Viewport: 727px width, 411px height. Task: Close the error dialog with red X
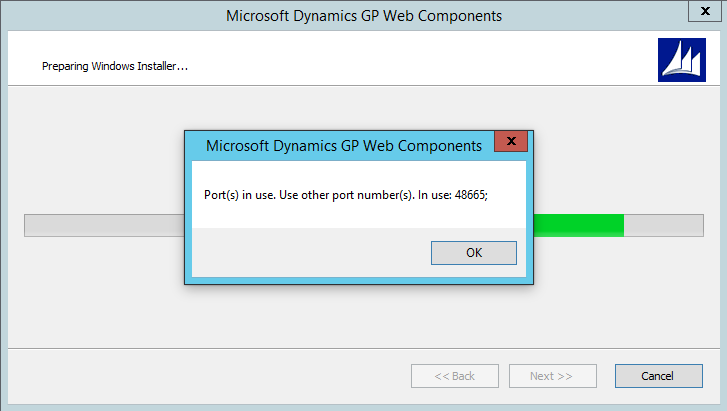[510, 142]
